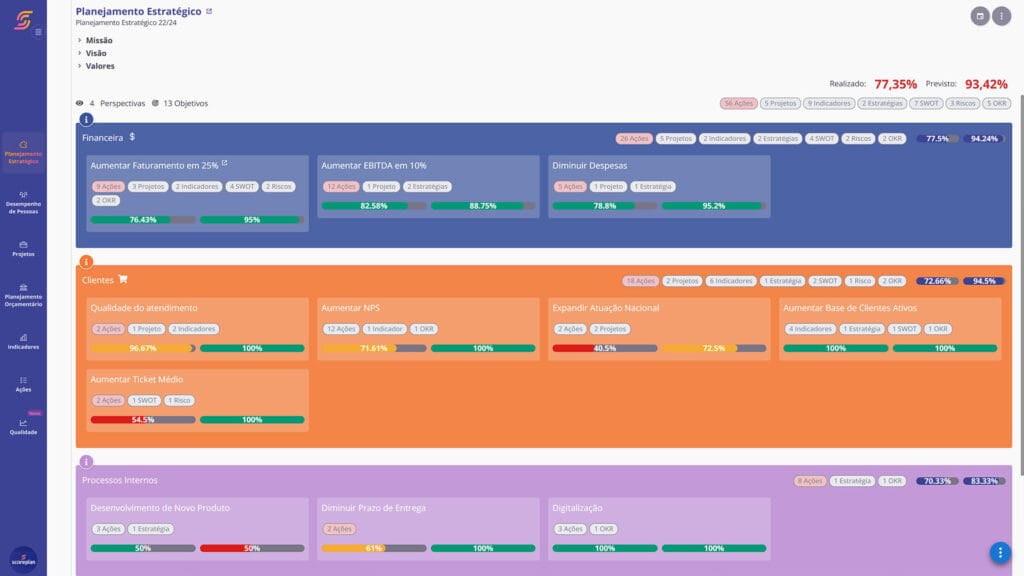
Task: Open Indicadores in the sidebar
Action: click(24, 342)
